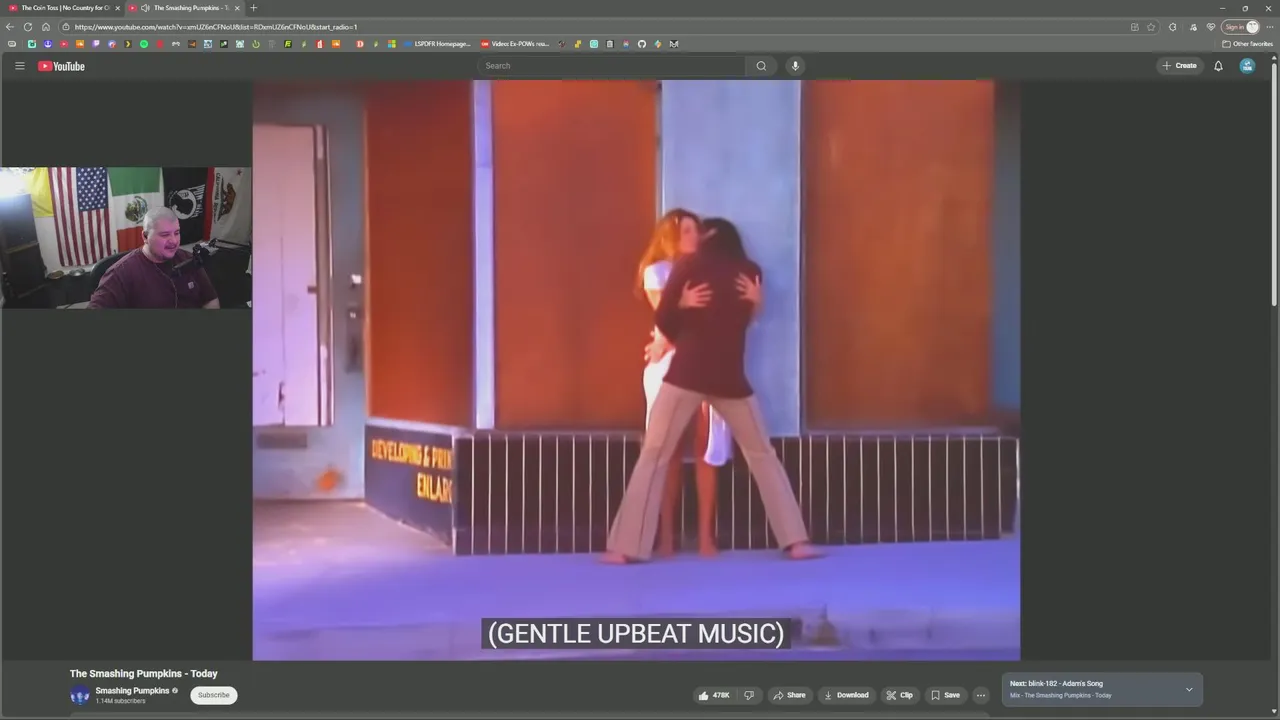Like the video with 478K likes
This screenshot has height=720, width=1280.
(x=714, y=695)
